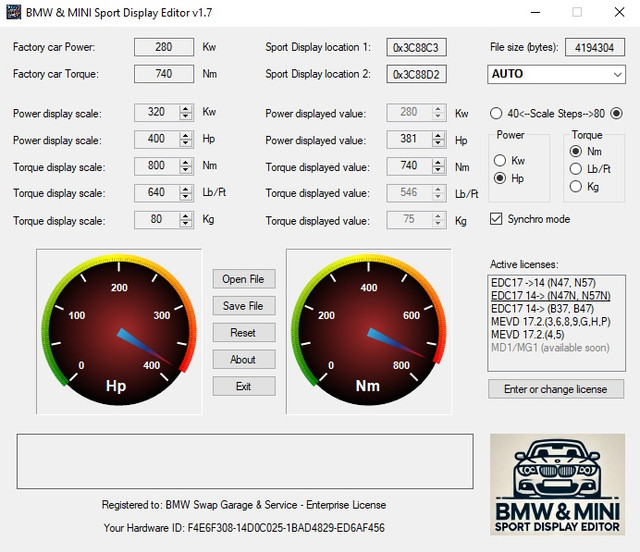Increase Power display scale Kw with up arrow

(x=186, y=109)
